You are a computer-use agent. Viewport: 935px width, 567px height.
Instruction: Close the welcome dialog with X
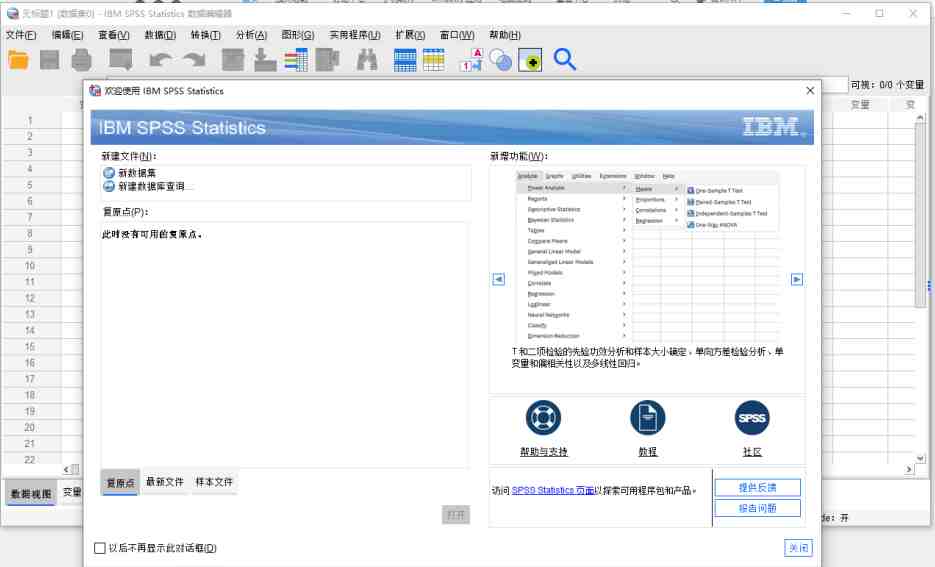(810, 91)
